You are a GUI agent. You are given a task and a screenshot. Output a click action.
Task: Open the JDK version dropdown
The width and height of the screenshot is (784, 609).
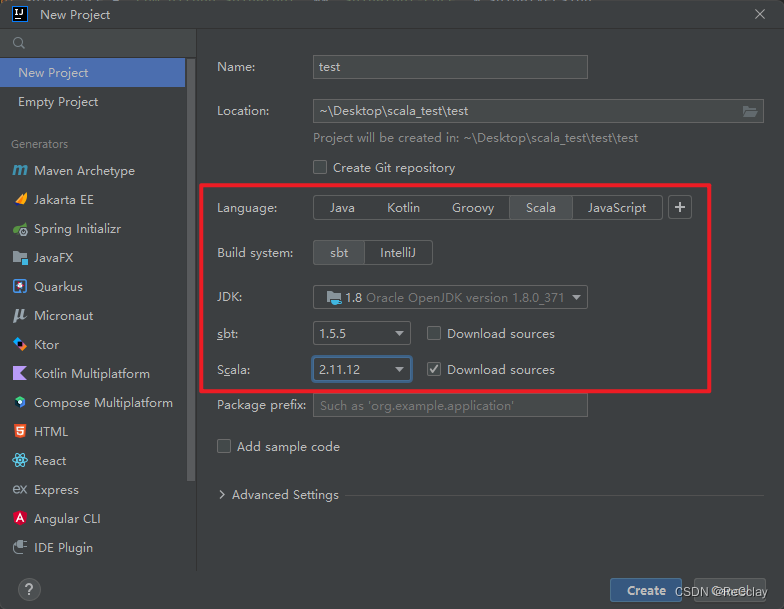[x=450, y=298]
